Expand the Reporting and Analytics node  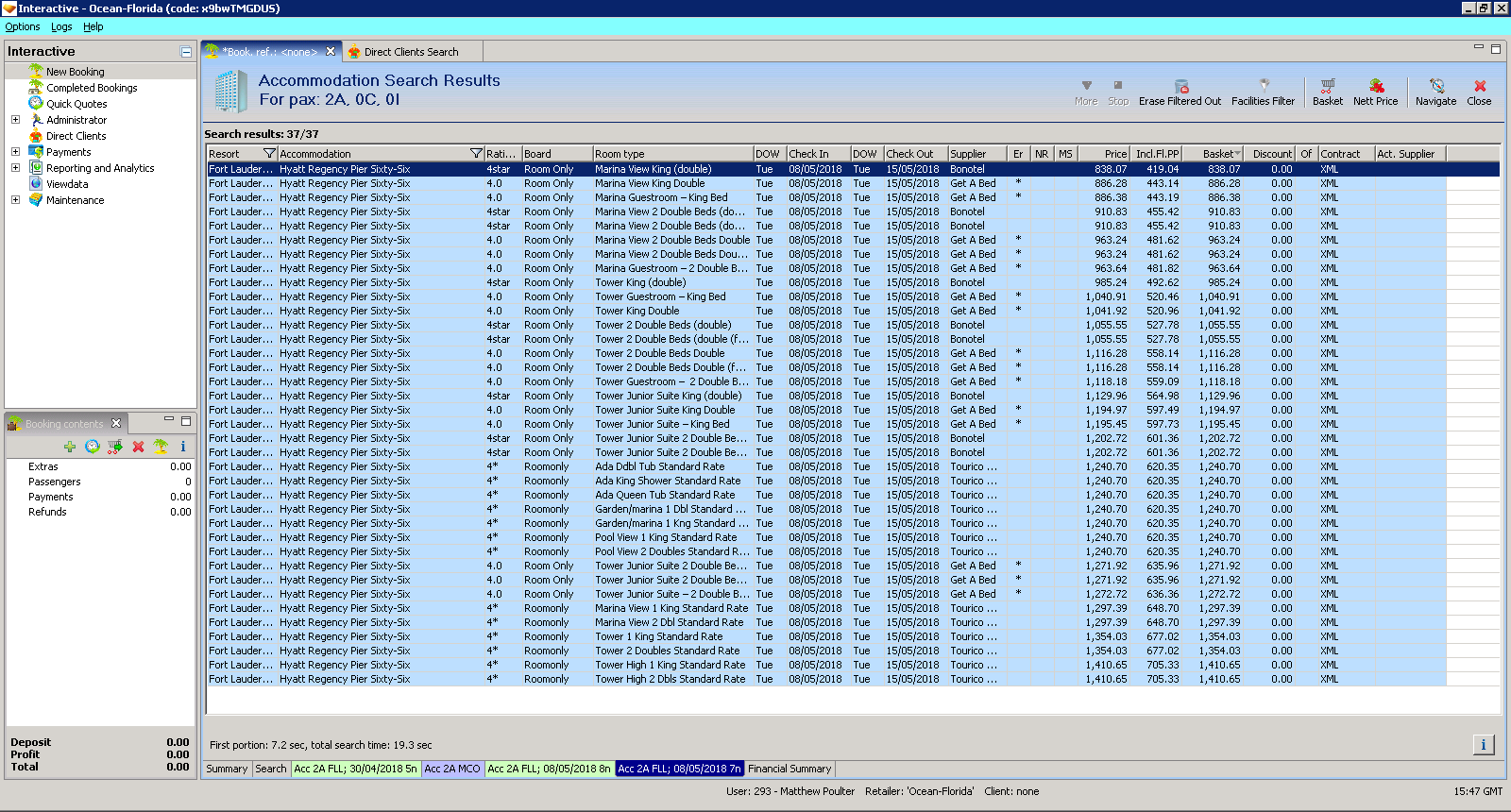tap(15, 168)
